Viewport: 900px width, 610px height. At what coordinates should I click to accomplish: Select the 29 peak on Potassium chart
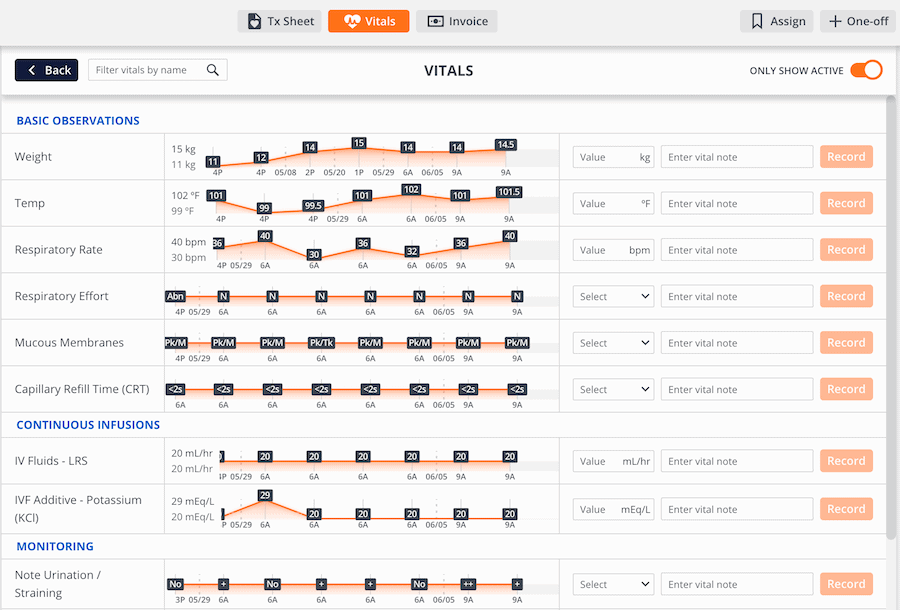265,495
